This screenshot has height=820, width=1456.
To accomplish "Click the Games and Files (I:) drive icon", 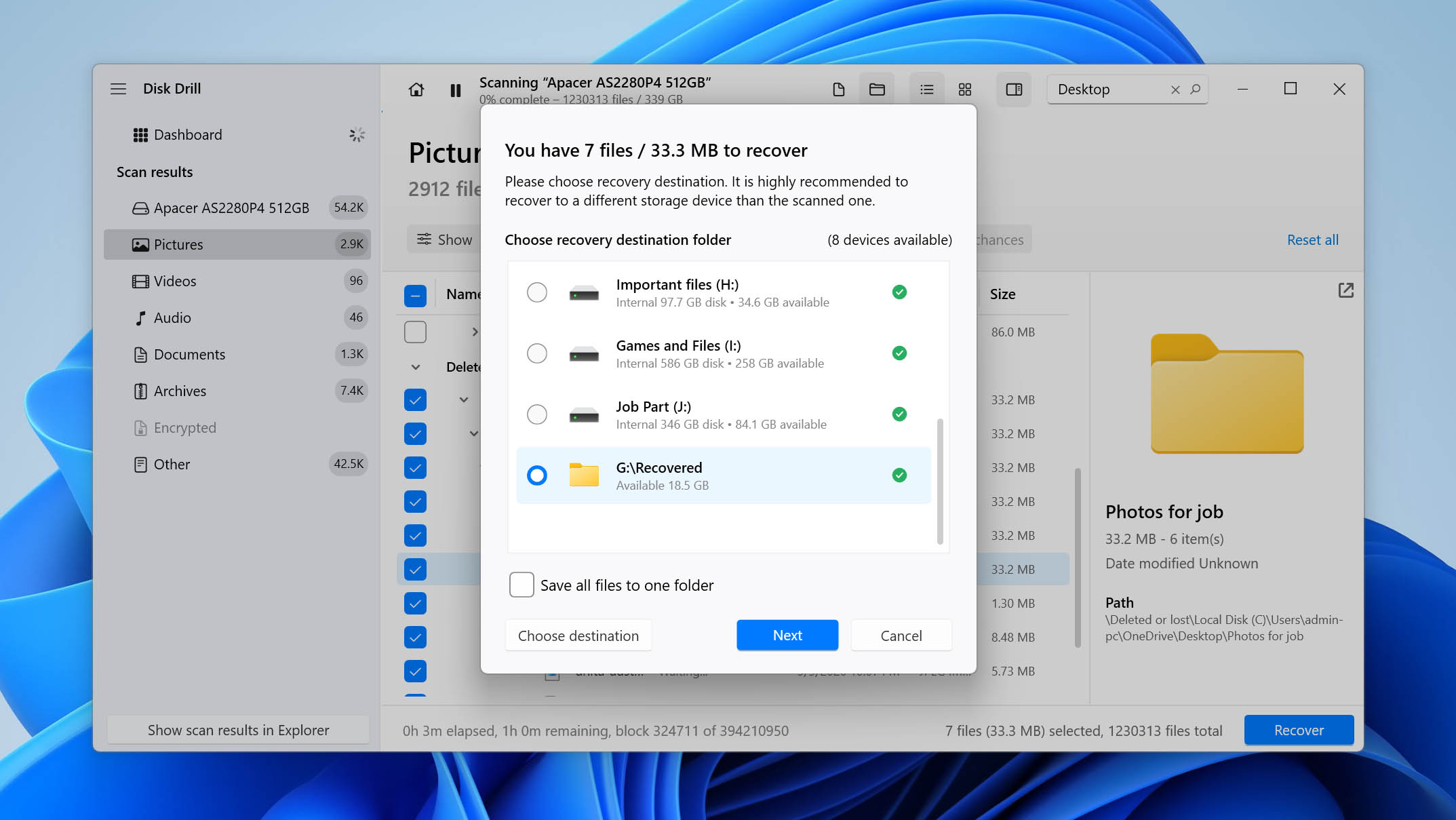I will [x=584, y=354].
